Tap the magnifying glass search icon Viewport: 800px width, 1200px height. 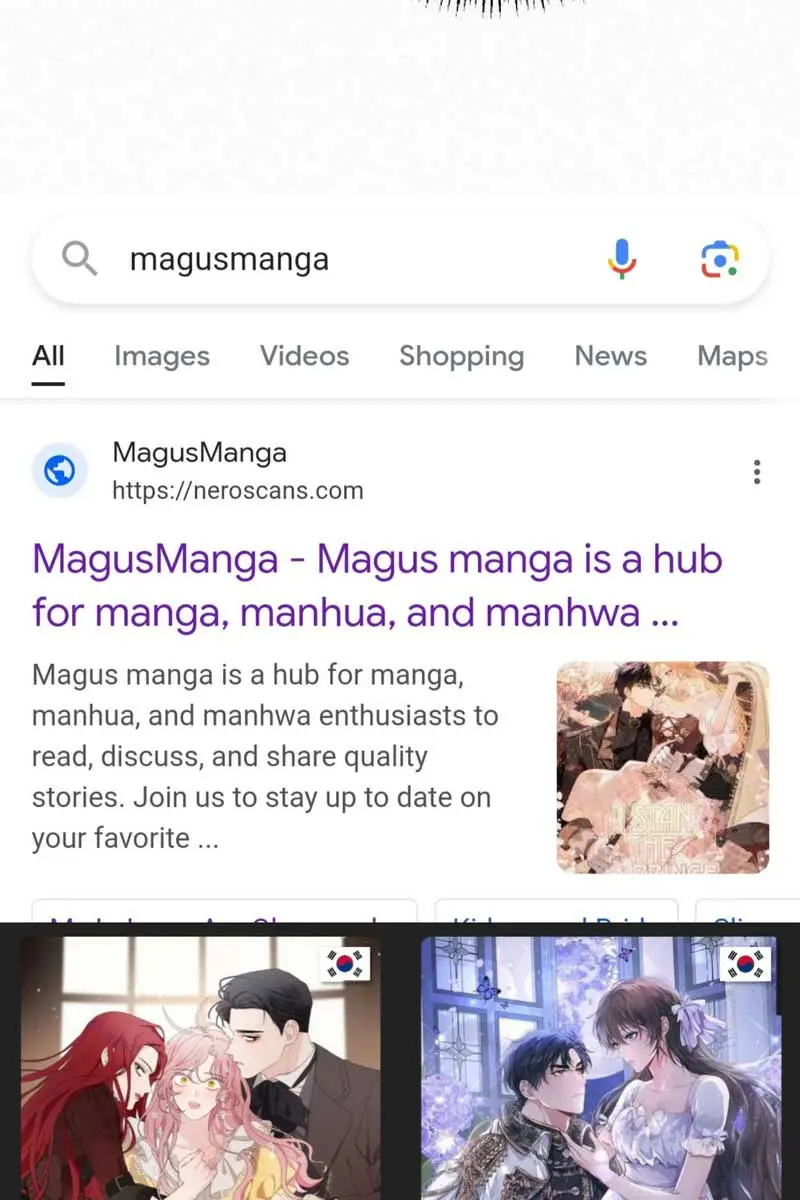tap(80, 260)
